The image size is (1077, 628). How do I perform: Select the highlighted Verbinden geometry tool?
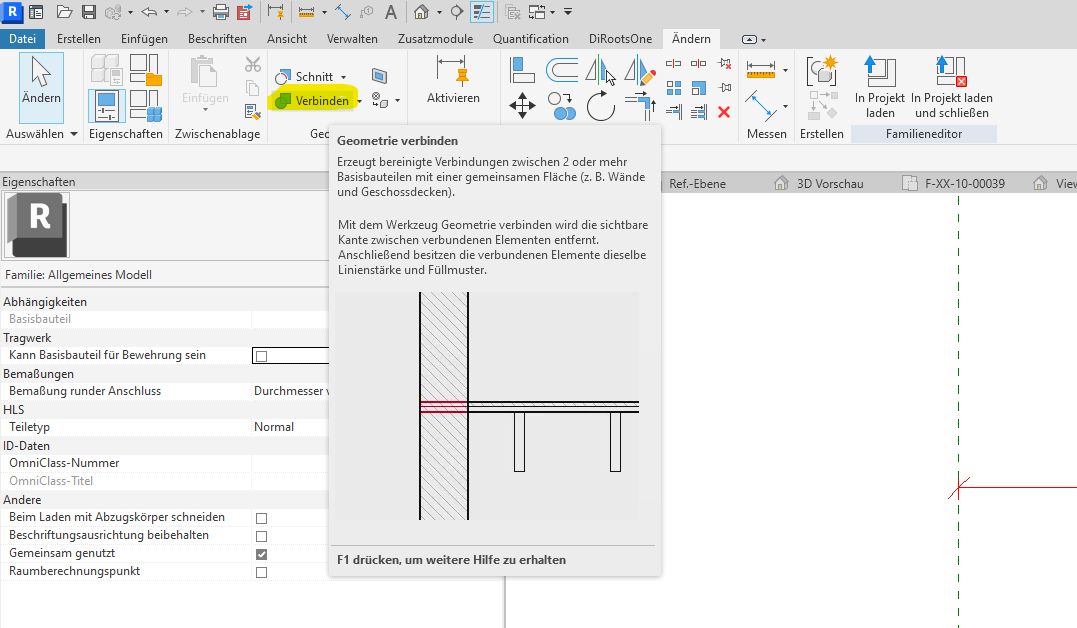point(313,100)
